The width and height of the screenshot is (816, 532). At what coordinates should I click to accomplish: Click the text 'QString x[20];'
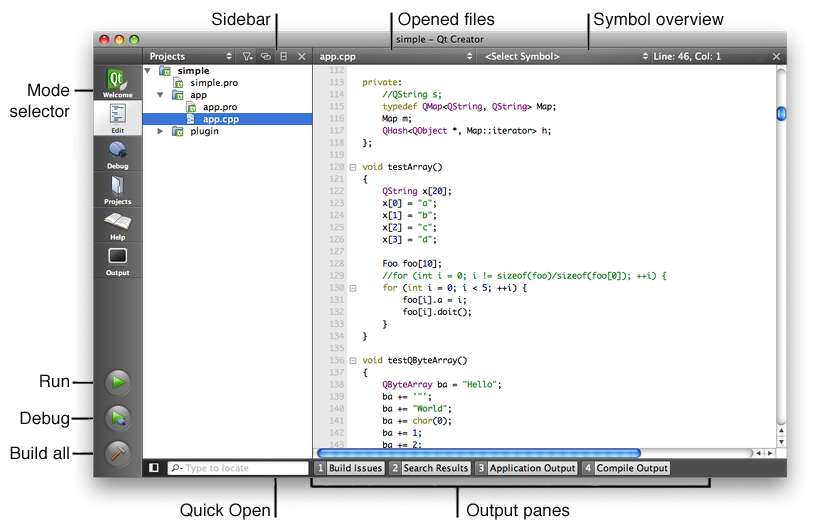pos(417,191)
